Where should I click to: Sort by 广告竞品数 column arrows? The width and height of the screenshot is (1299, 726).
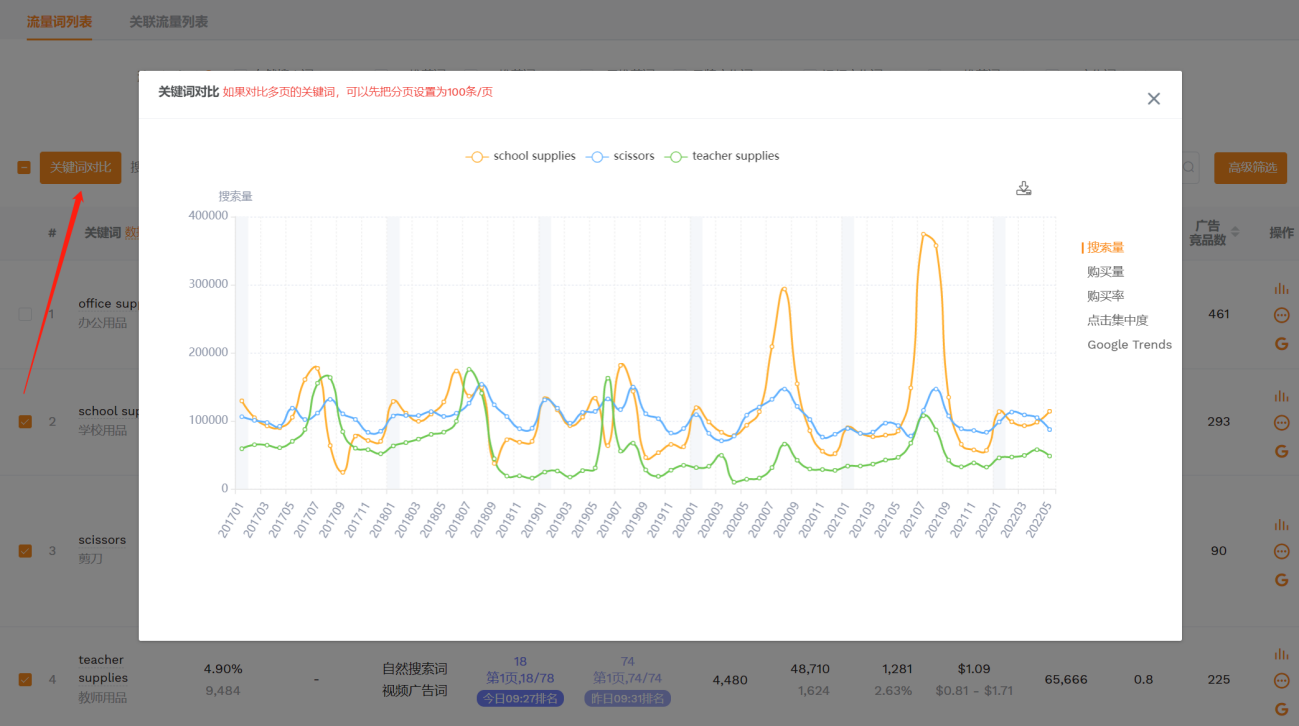(x=1235, y=232)
